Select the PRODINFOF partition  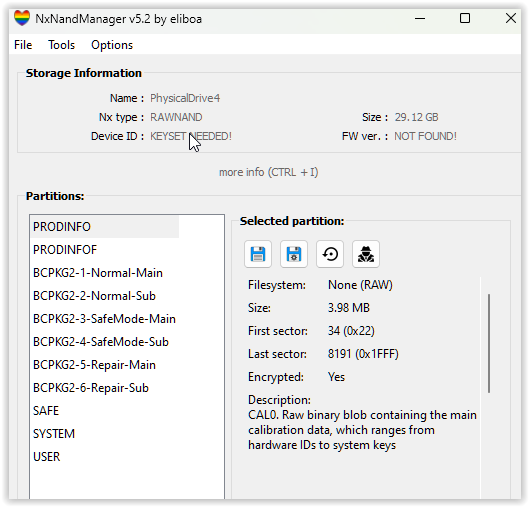[x=105, y=250]
